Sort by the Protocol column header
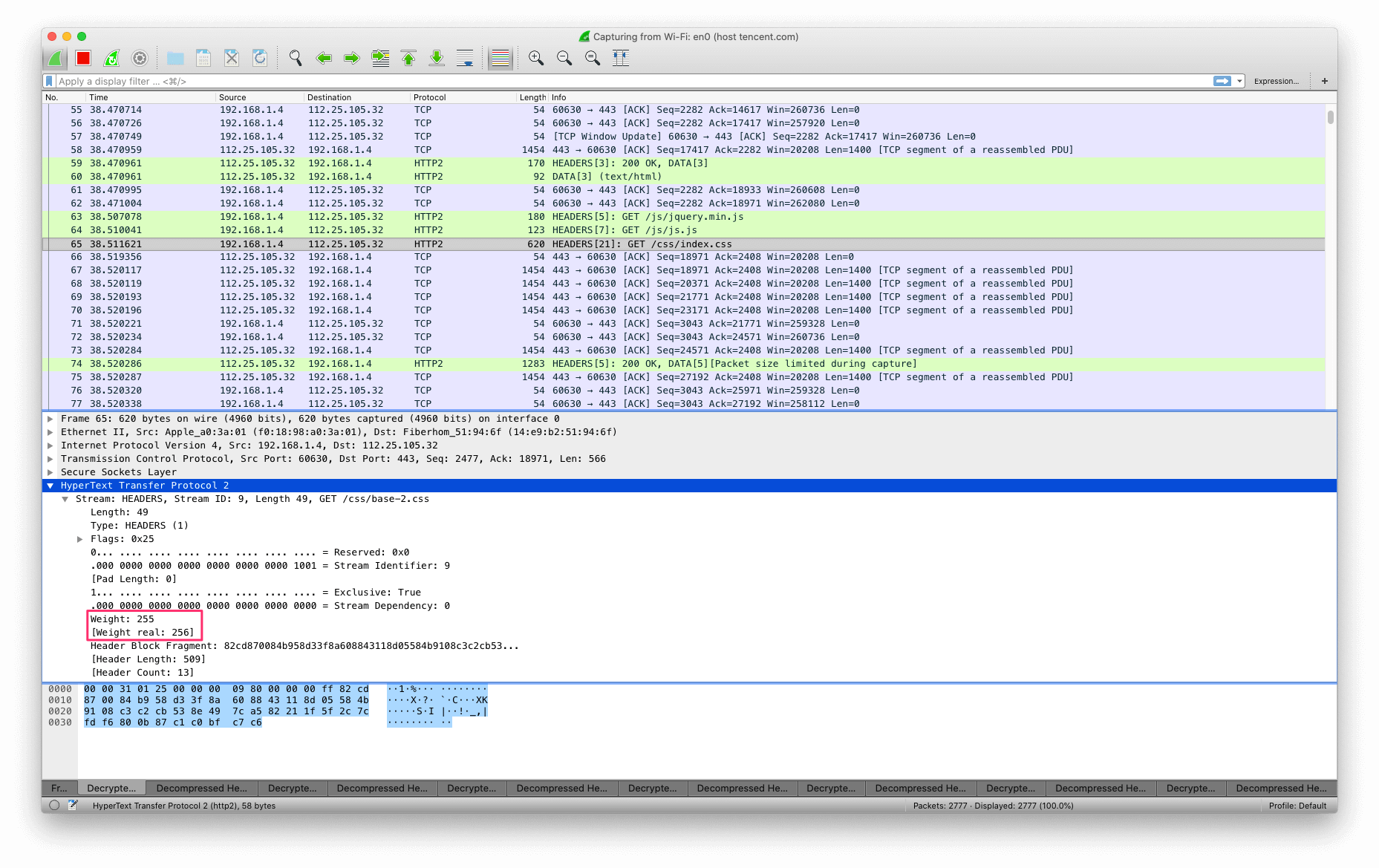This screenshot has height=868, width=1379. 463,97
